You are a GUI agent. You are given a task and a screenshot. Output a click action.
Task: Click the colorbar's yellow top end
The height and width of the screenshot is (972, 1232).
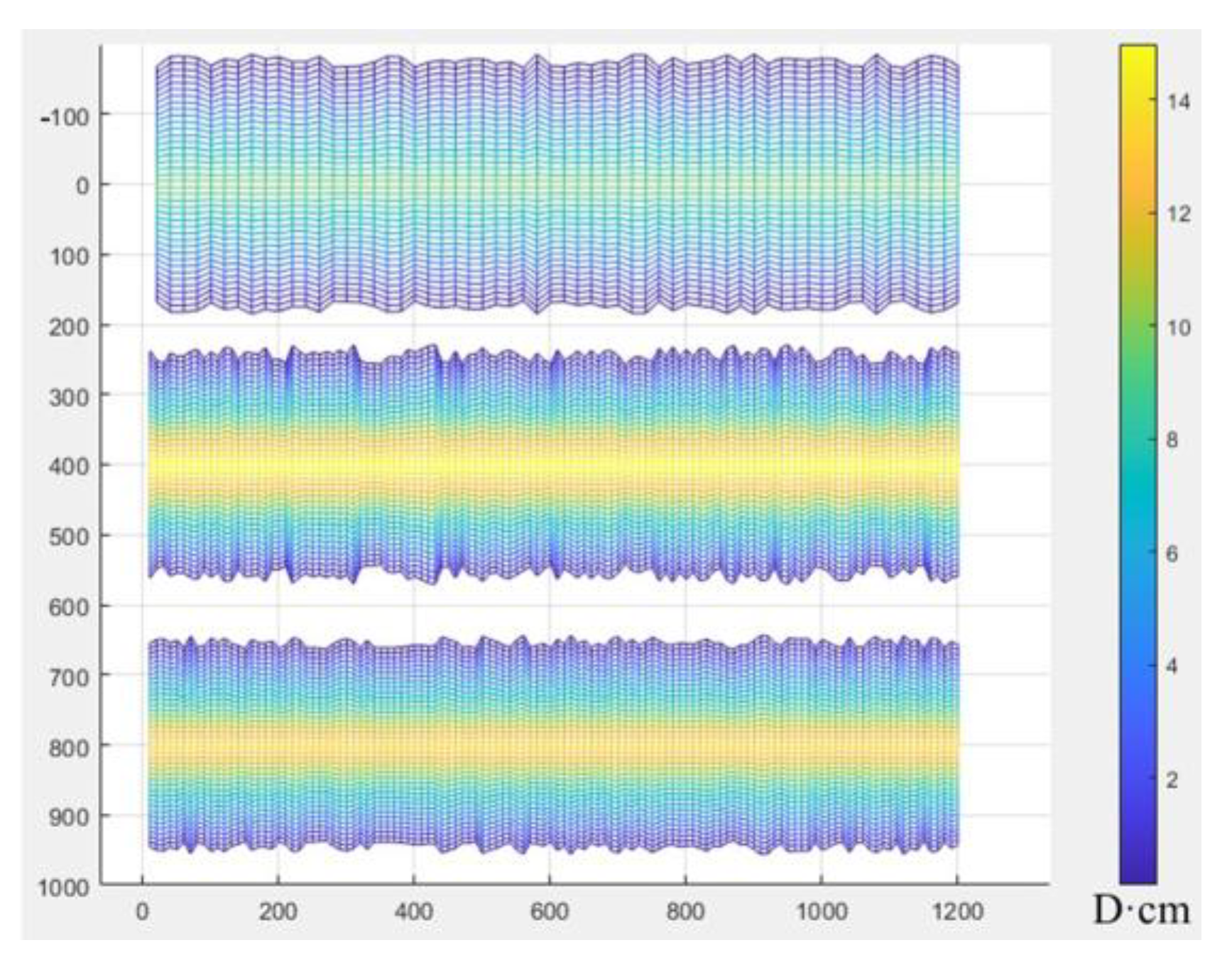[1138, 53]
